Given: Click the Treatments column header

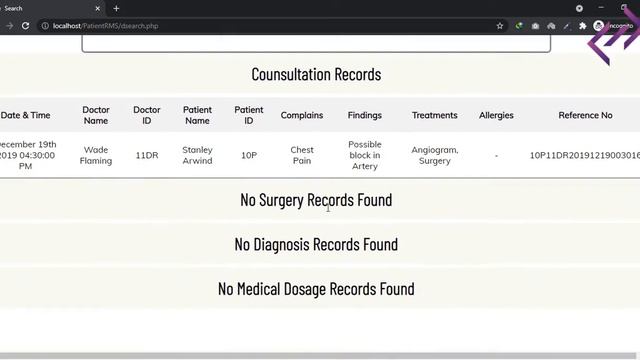Looking at the screenshot, I should click(x=434, y=115).
